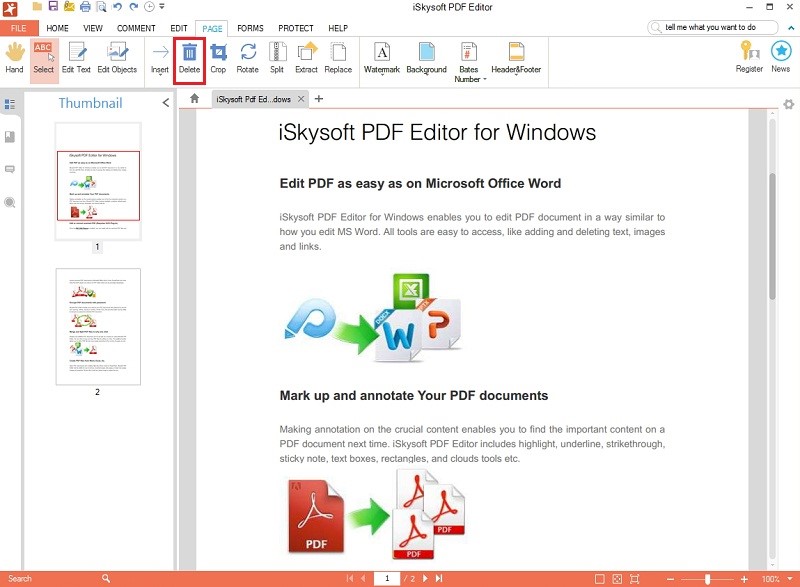800x587 pixels.
Task: Select page 2 thumbnail
Action: click(98, 326)
